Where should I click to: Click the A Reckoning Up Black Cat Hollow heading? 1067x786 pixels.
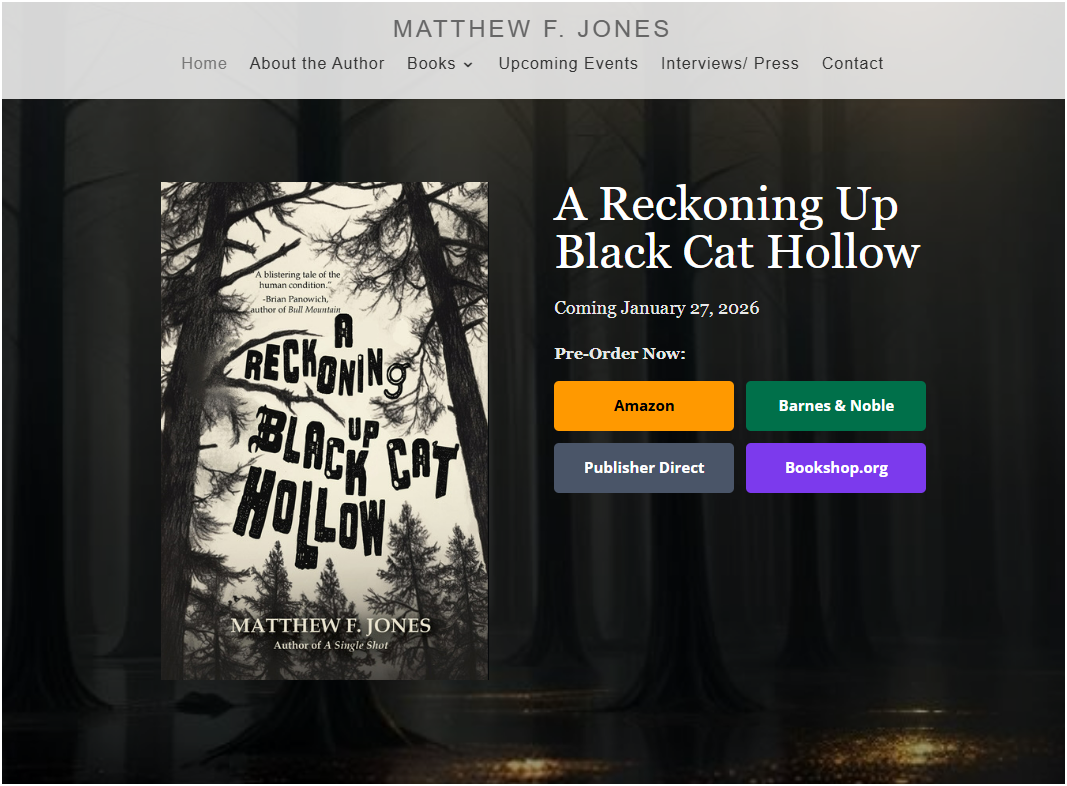point(737,228)
